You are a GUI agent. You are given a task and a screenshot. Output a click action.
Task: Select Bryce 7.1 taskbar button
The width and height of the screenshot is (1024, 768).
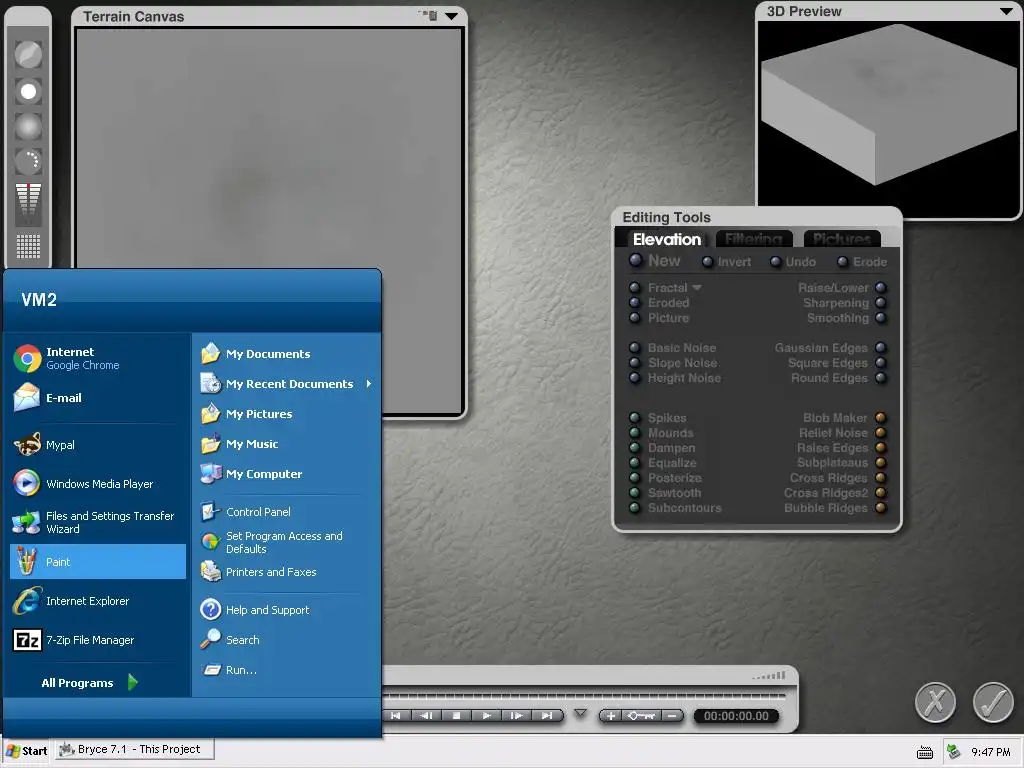pyautogui.click(x=135, y=749)
